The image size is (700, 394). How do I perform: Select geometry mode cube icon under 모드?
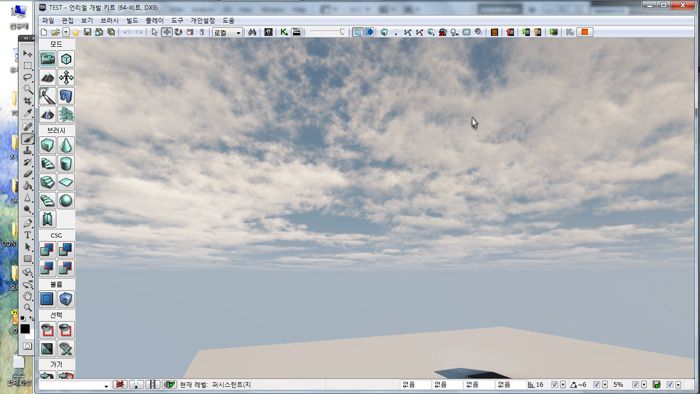pos(66,59)
